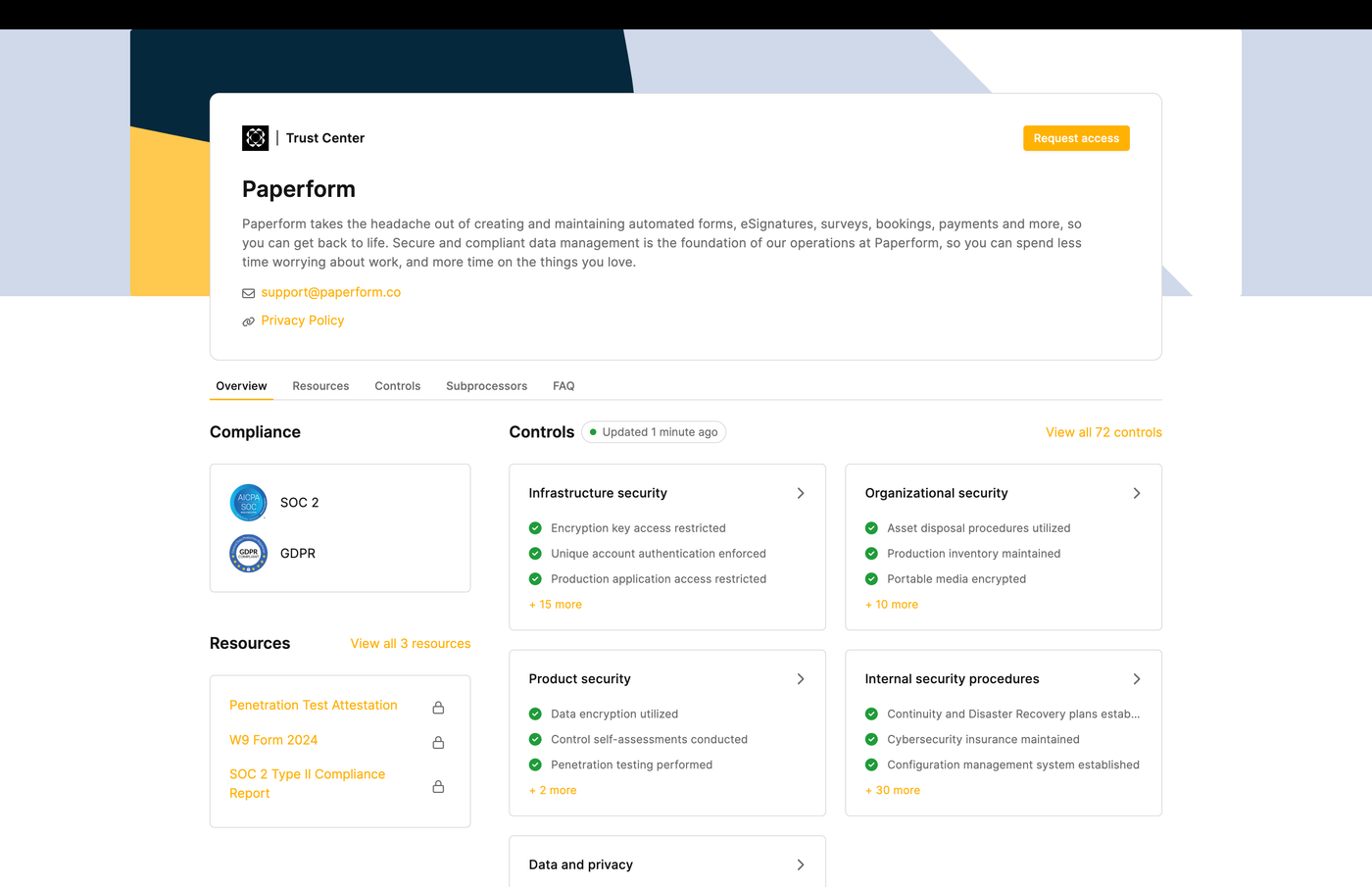Viewport: 1372px width, 887px height.
Task: Open the FAQ tab
Action: pyautogui.click(x=563, y=386)
